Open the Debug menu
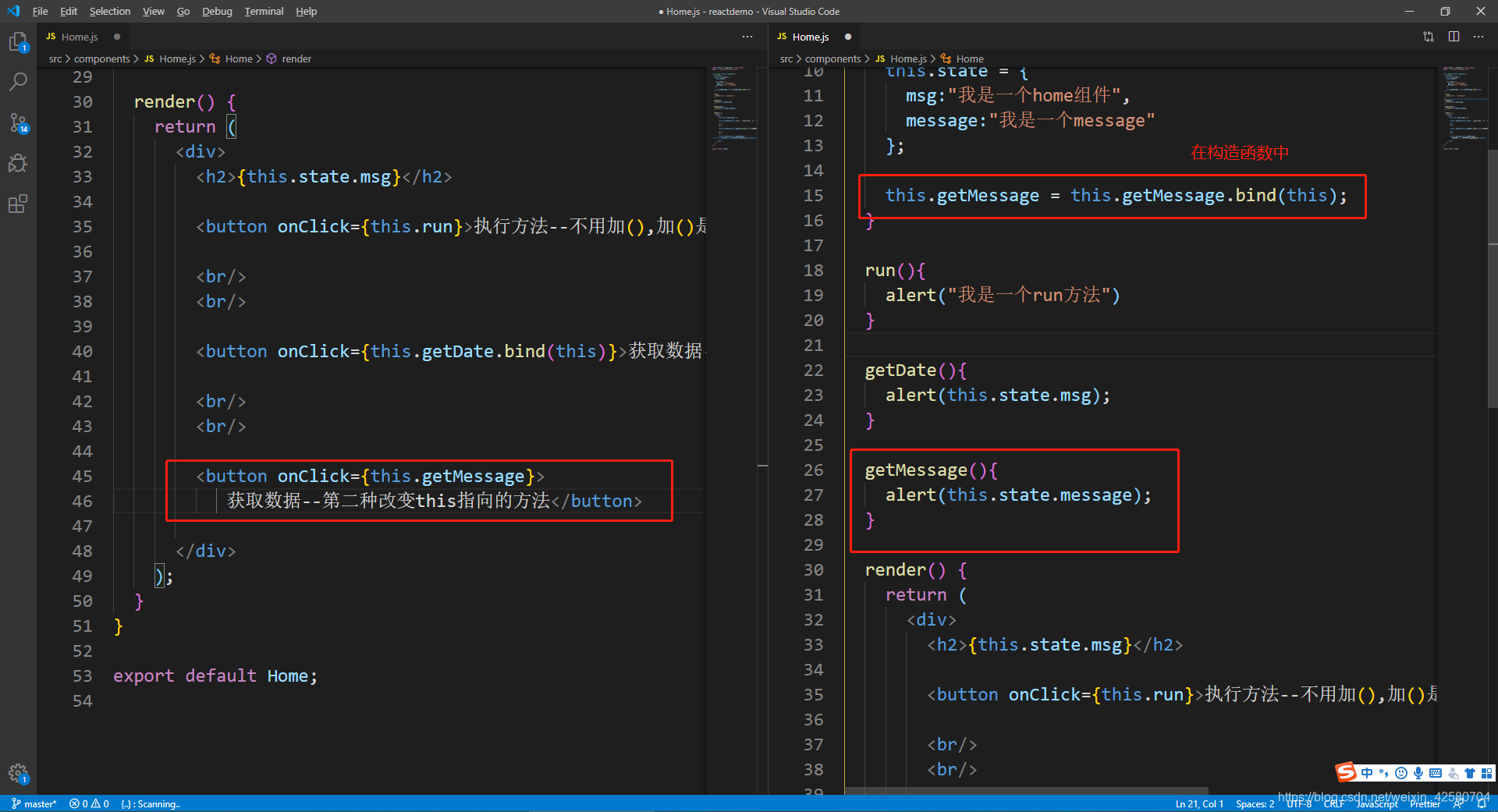Viewport: 1498px width, 812px height. coord(217,11)
